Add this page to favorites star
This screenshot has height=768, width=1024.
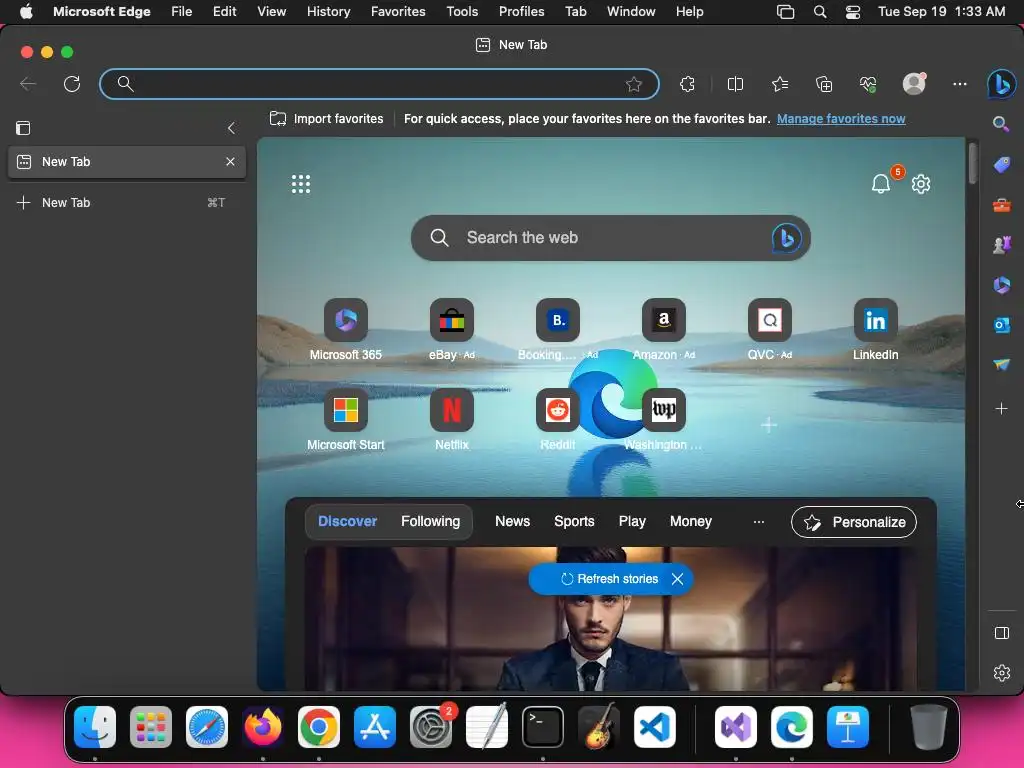(x=633, y=84)
